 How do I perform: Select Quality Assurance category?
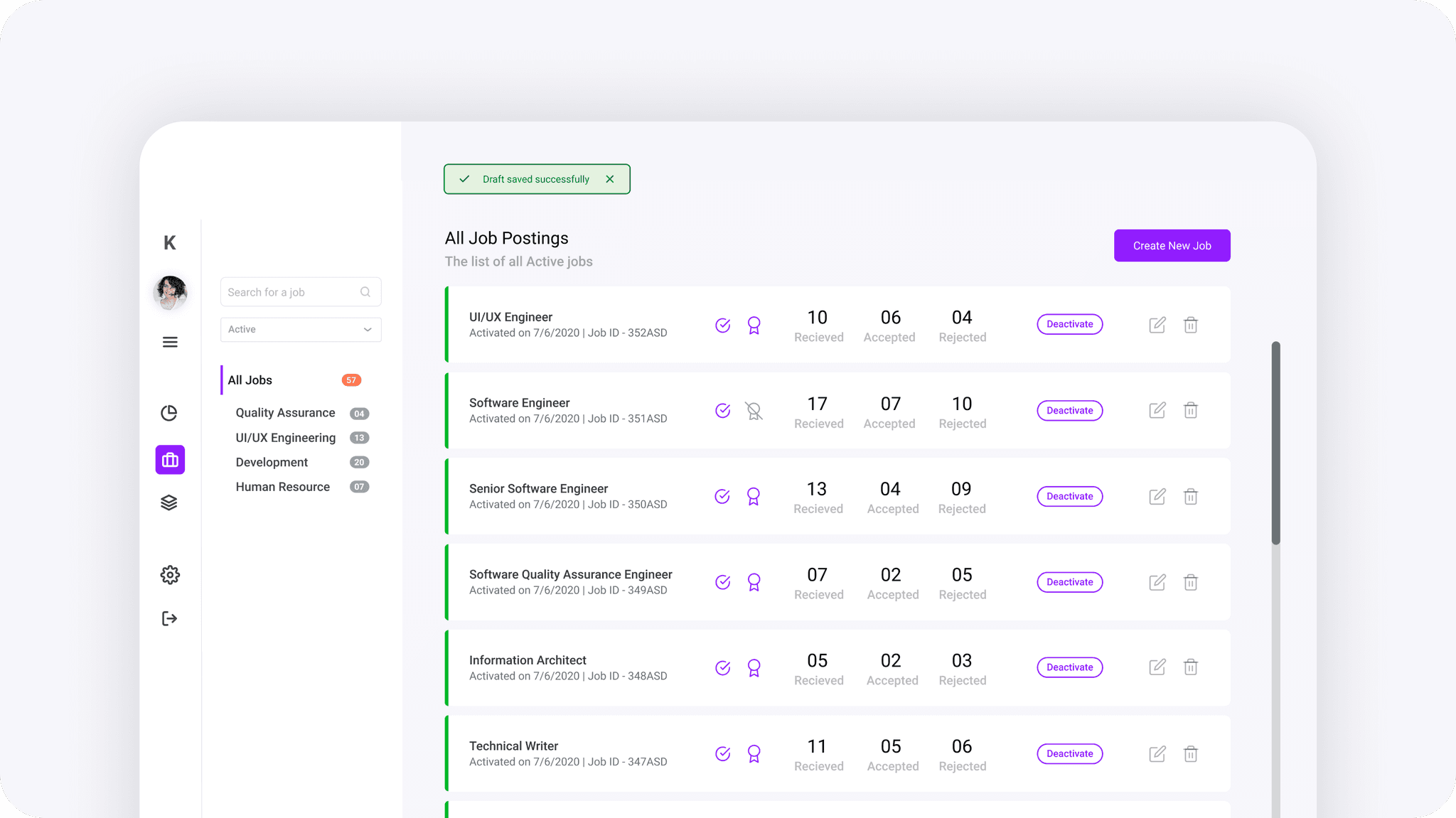(285, 413)
